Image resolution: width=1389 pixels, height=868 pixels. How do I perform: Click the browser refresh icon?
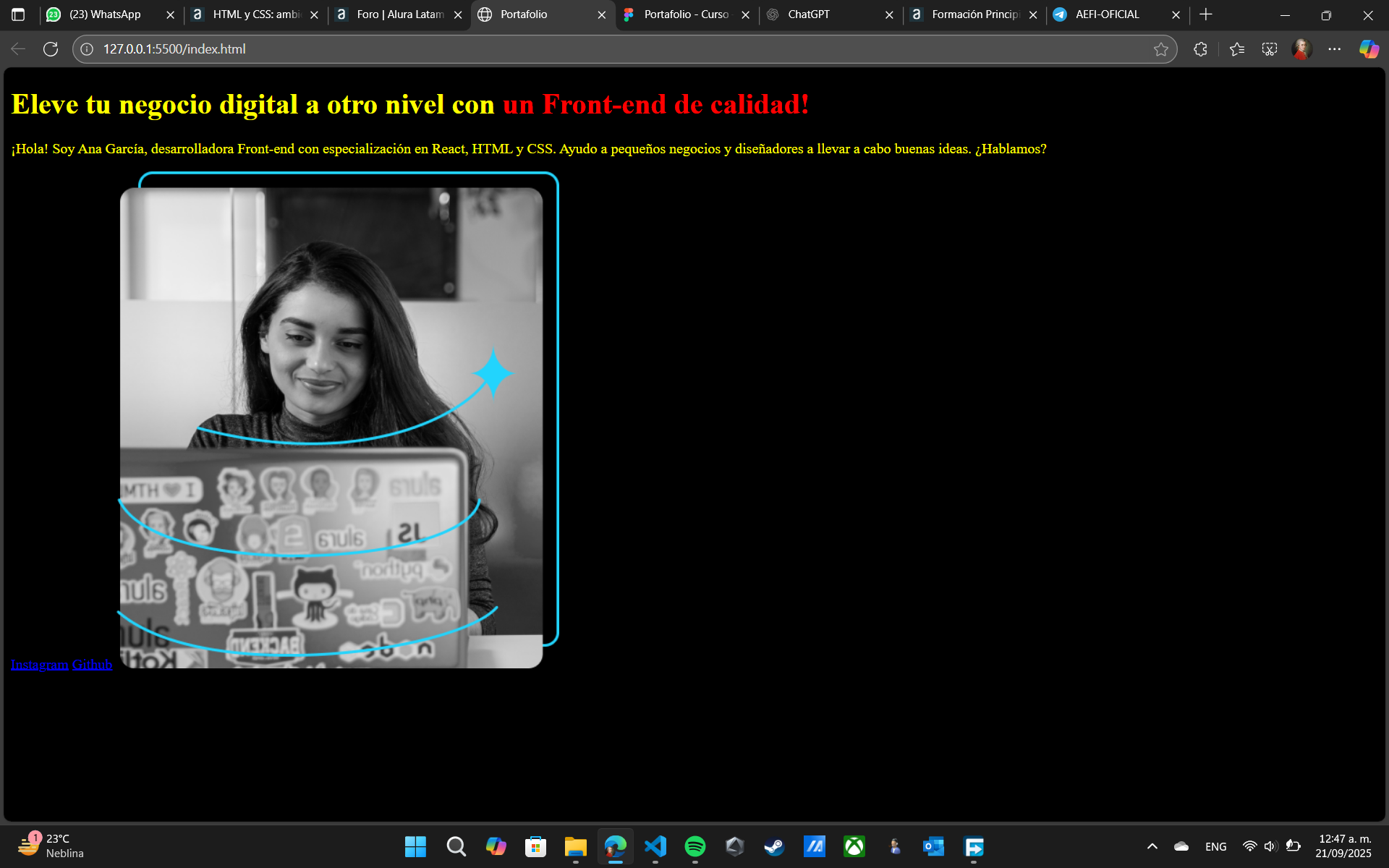pyautogui.click(x=51, y=49)
